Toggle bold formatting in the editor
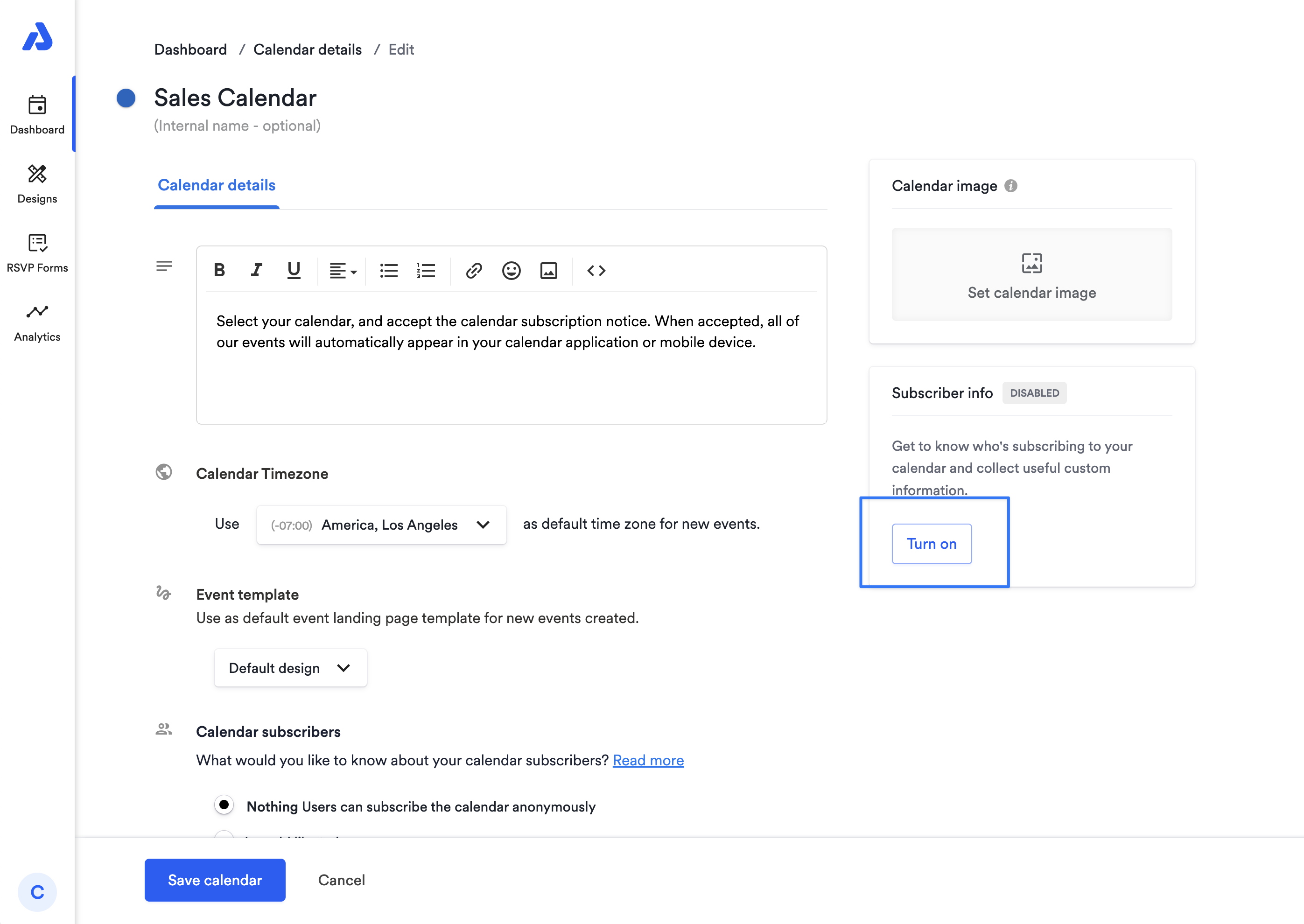Image resolution: width=1304 pixels, height=924 pixels. click(219, 270)
